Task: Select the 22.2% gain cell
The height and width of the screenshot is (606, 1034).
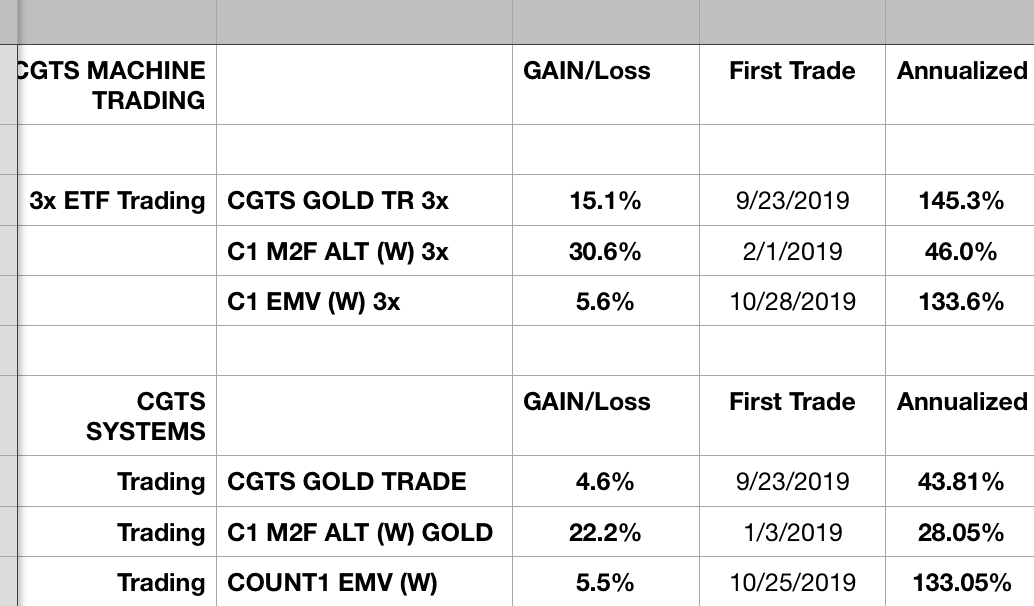Action: 605,533
